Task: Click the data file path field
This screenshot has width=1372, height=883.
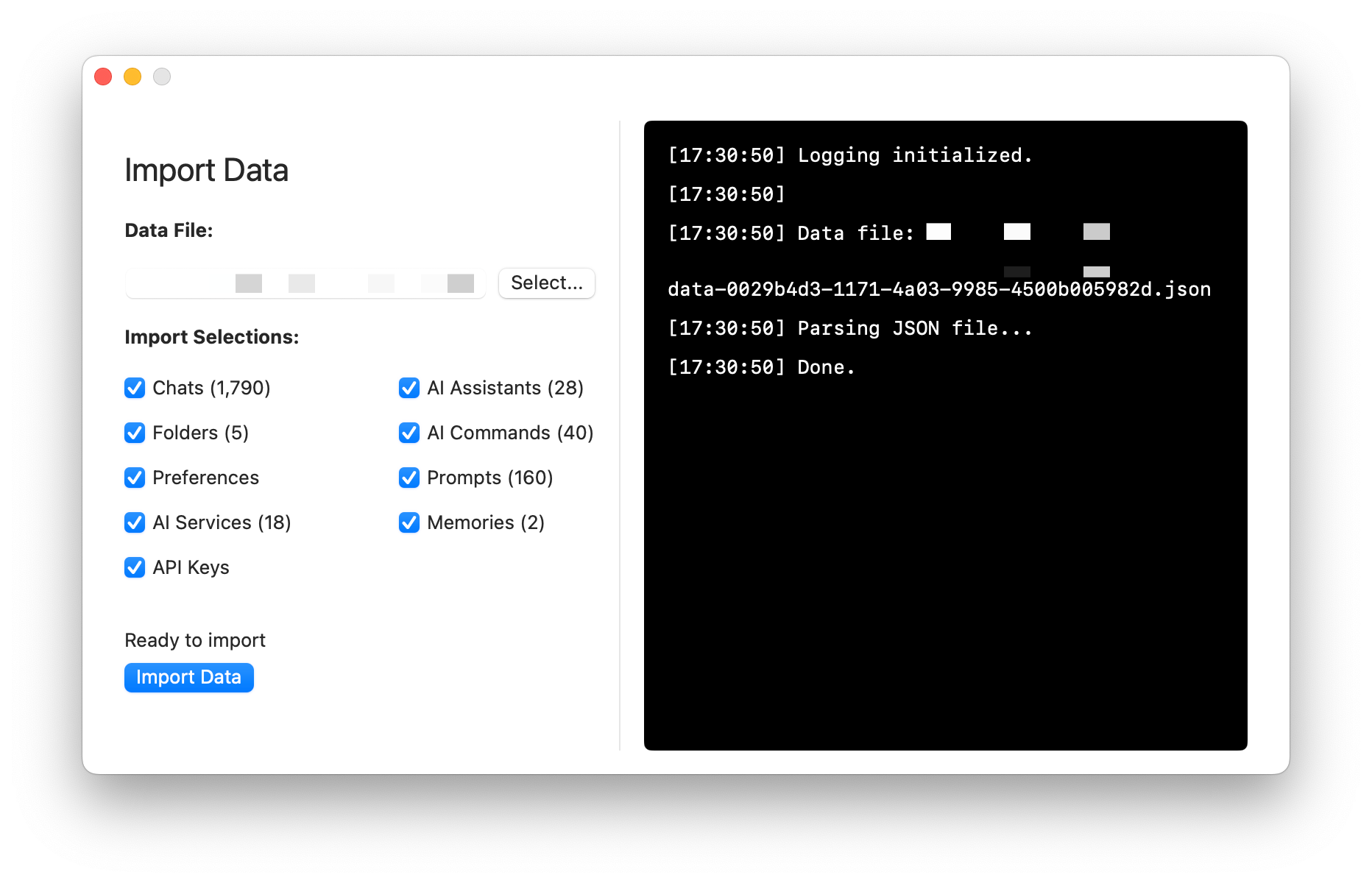Action: [305, 283]
